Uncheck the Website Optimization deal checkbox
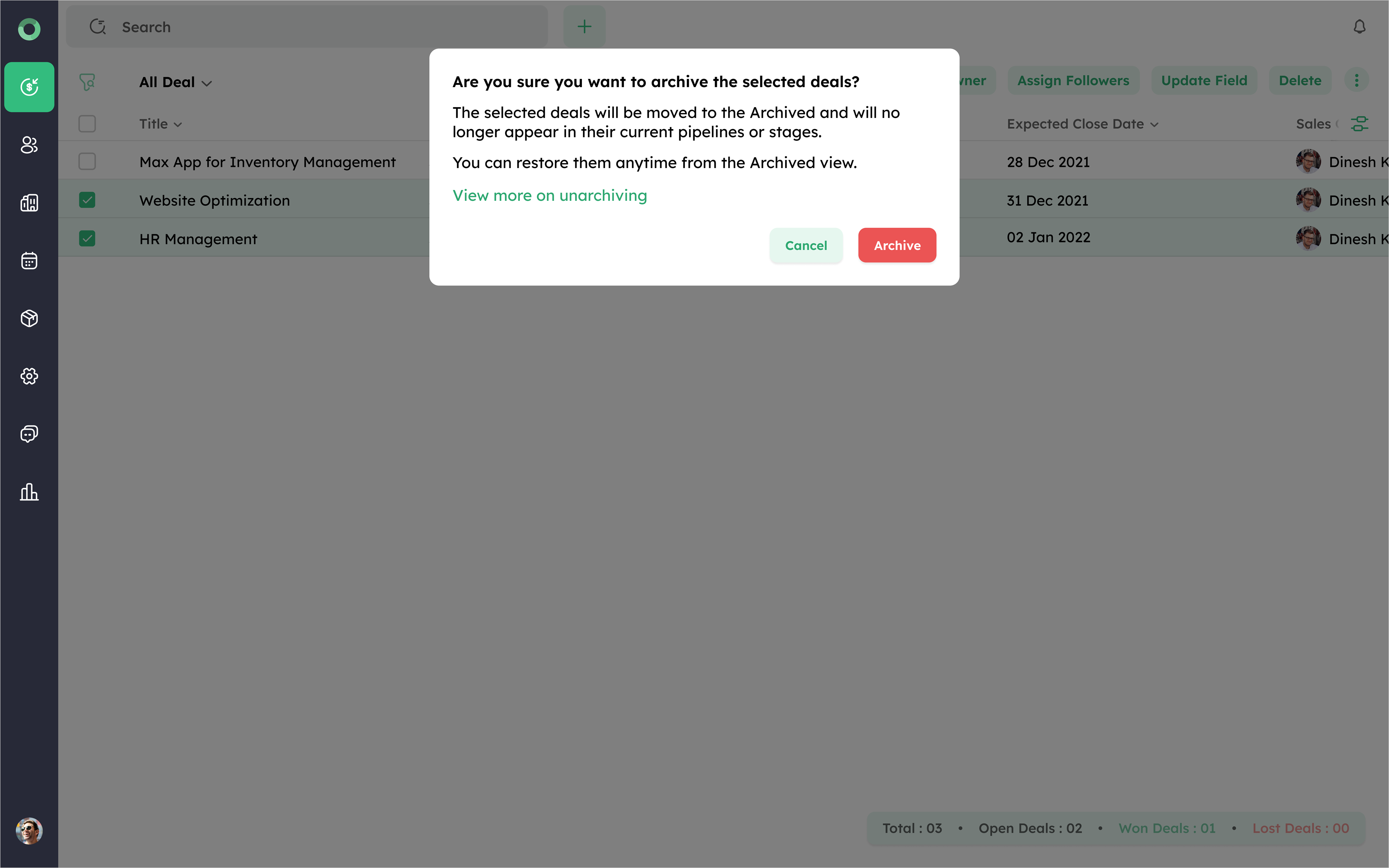This screenshot has height=868, width=1389. point(87,200)
